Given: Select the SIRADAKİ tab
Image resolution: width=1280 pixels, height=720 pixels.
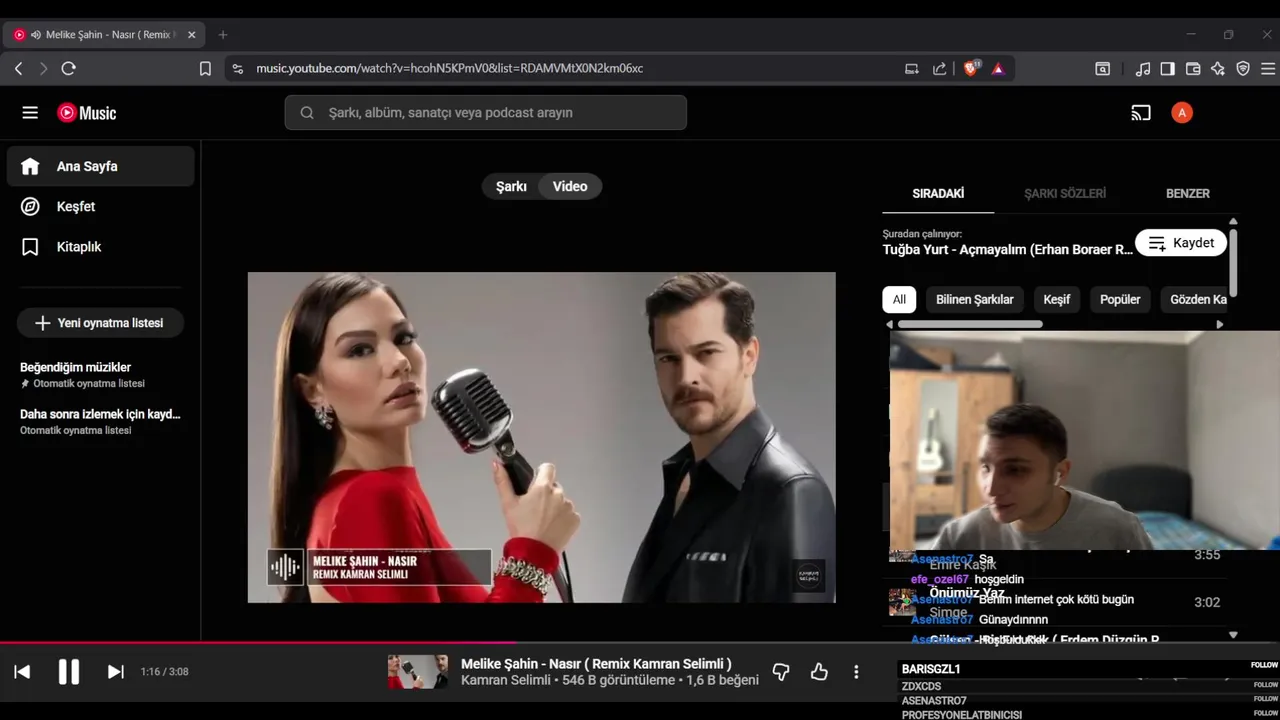Looking at the screenshot, I should [x=938, y=193].
